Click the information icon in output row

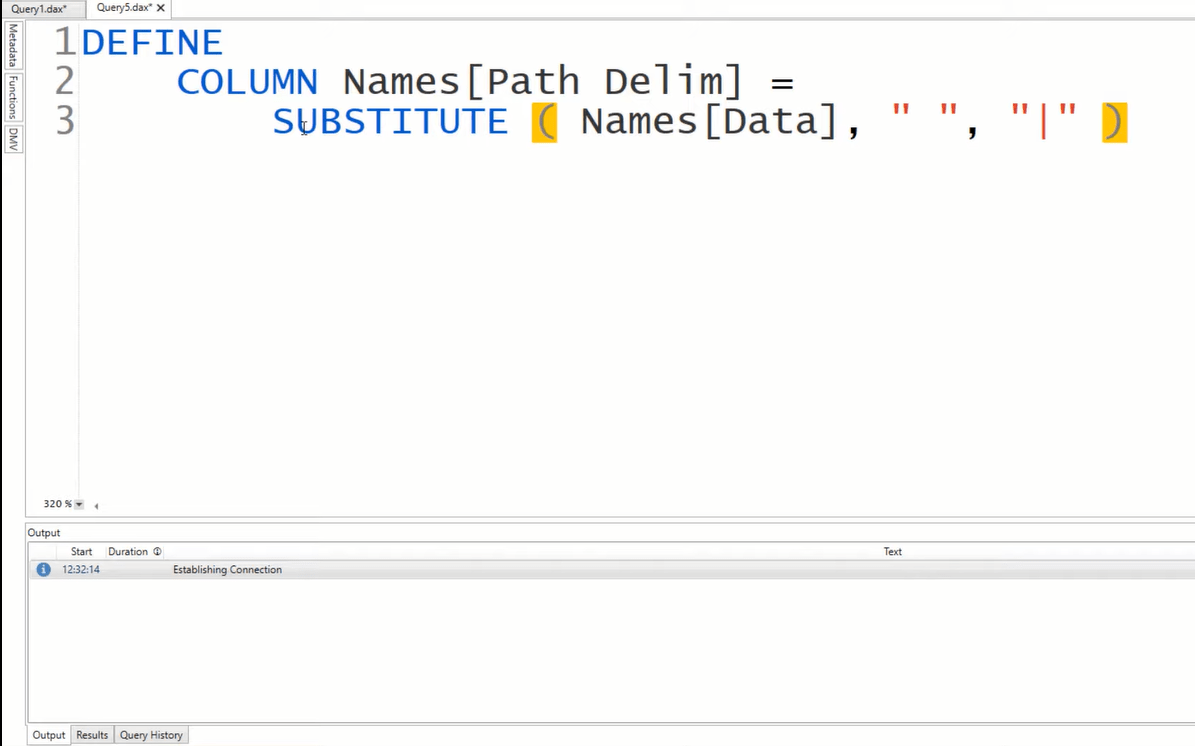click(43, 570)
